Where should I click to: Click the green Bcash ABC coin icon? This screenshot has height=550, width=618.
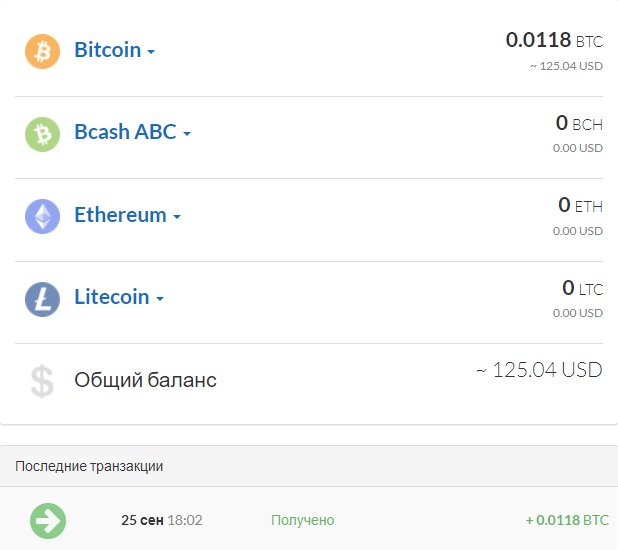pos(42,133)
